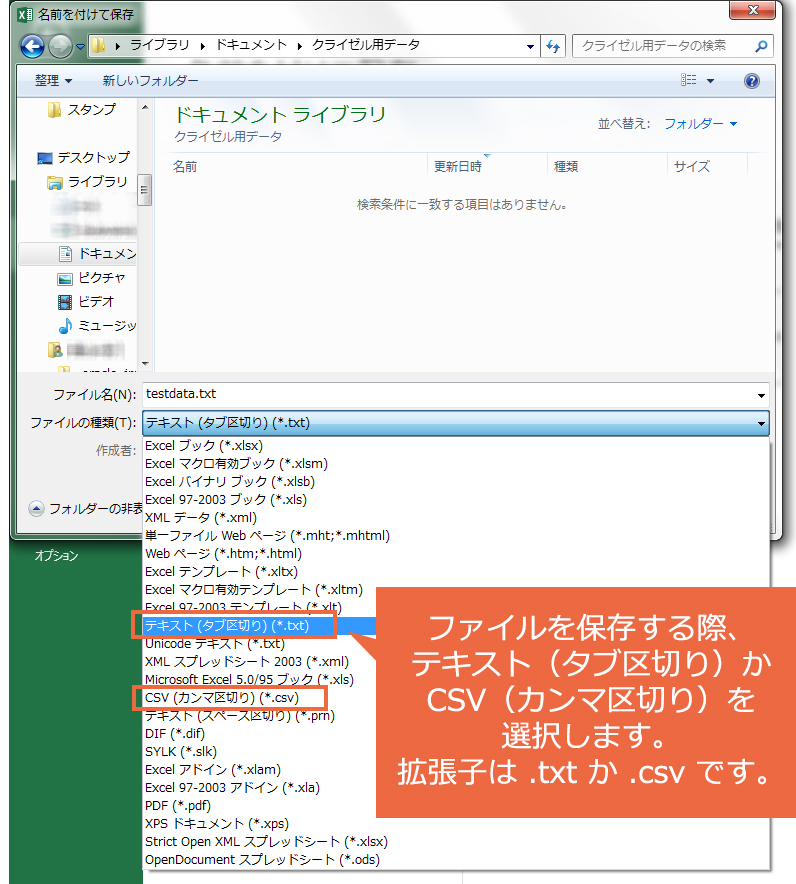Select ミュージック library in navigation pane

(x=98, y=326)
